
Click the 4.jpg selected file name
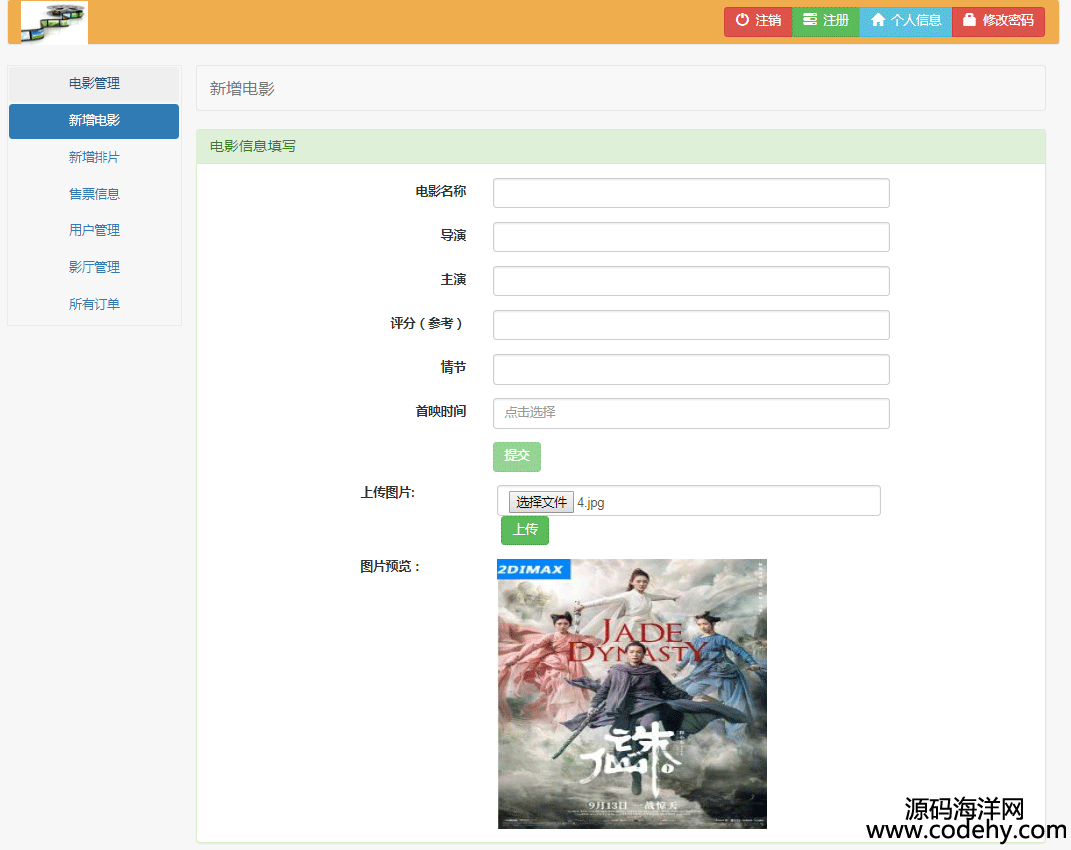pos(591,503)
